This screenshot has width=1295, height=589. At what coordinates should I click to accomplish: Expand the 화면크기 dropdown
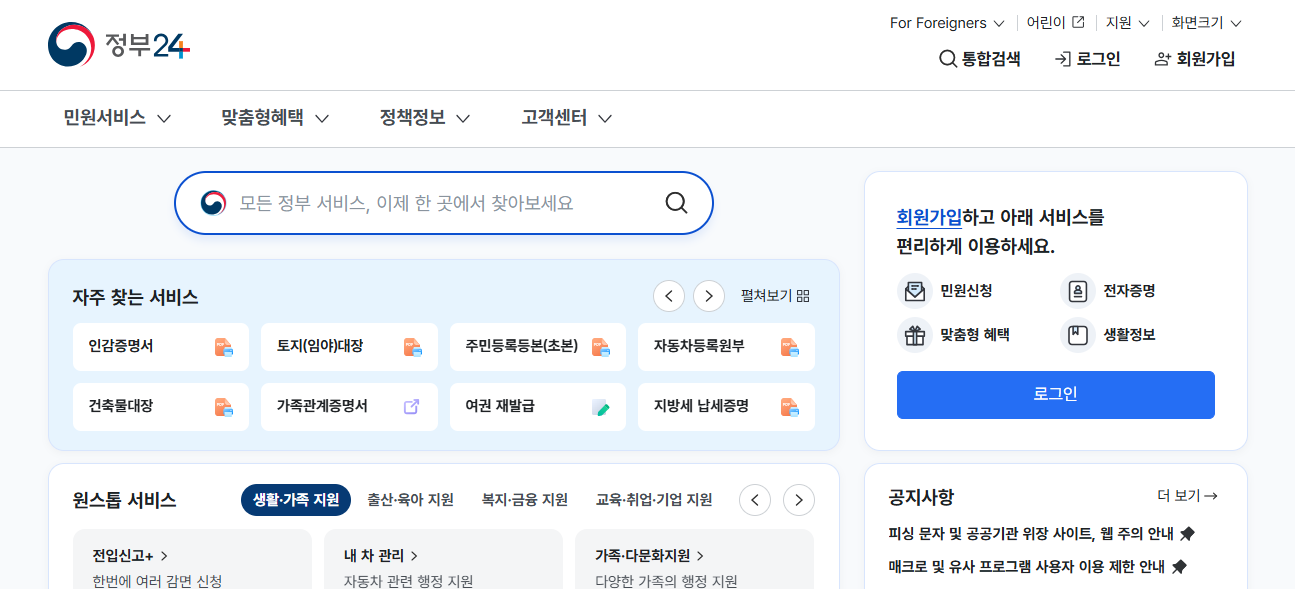point(1205,22)
